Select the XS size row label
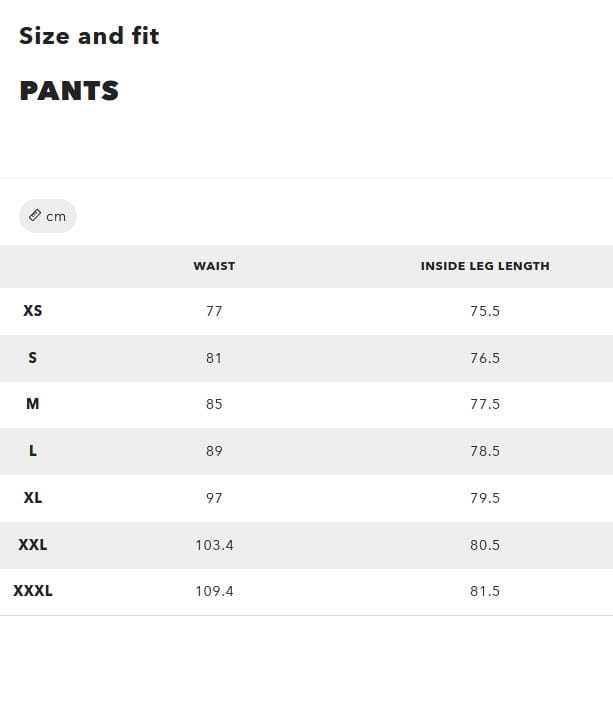The width and height of the screenshot is (613, 713). point(33,311)
